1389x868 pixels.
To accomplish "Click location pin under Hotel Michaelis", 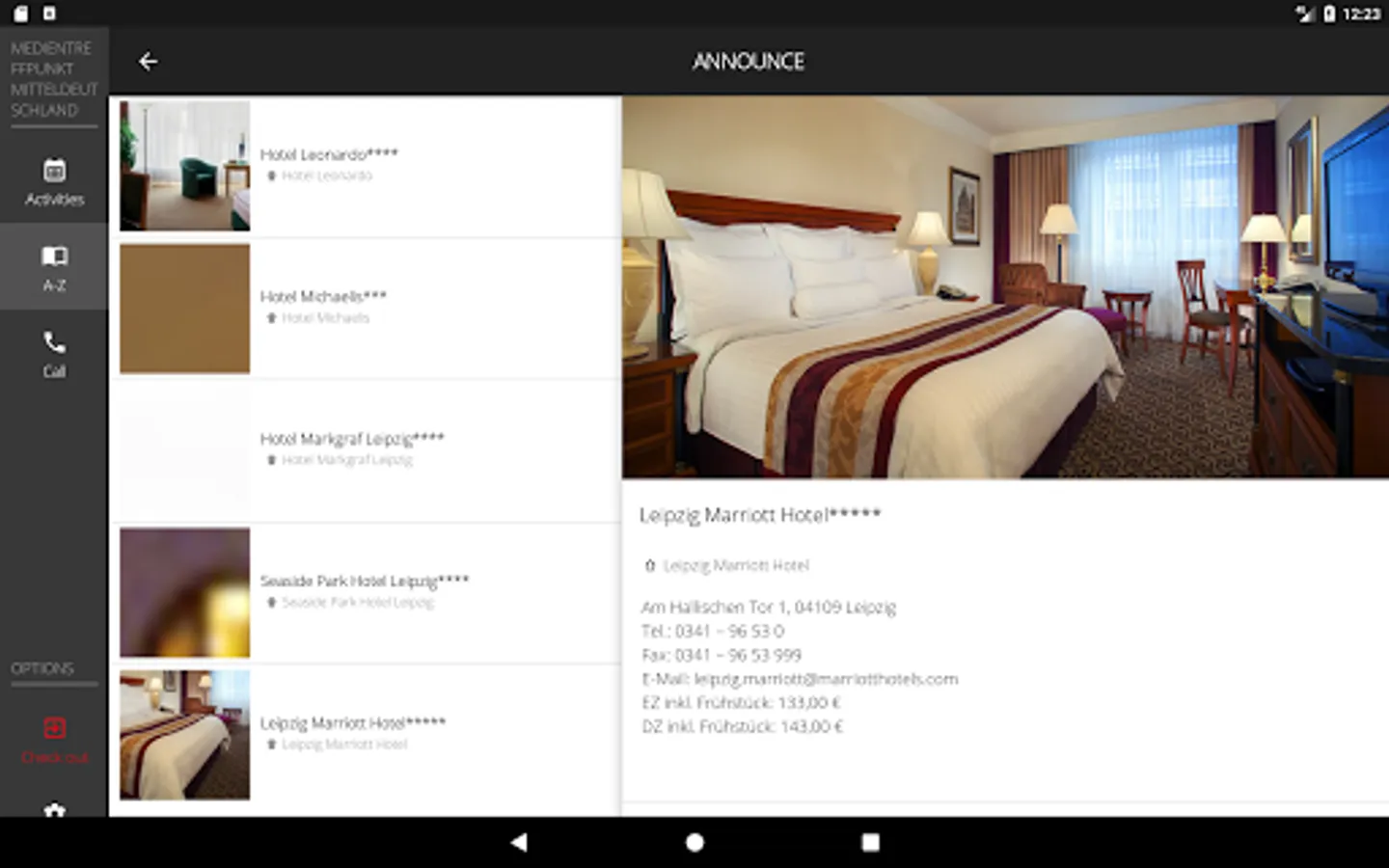I will (272, 317).
